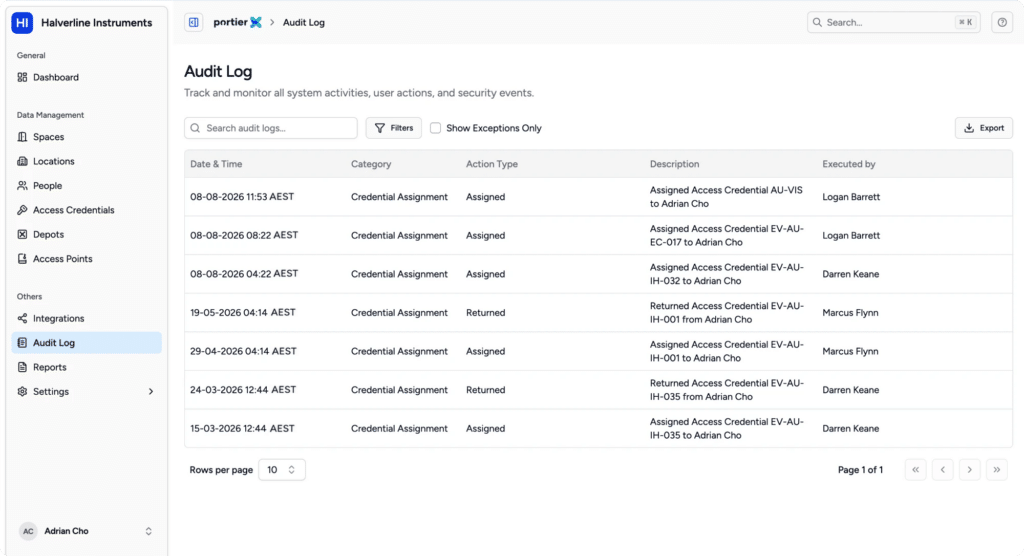The image size is (1024, 556).
Task: Go to next page arrow
Action: [x=970, y=470]
